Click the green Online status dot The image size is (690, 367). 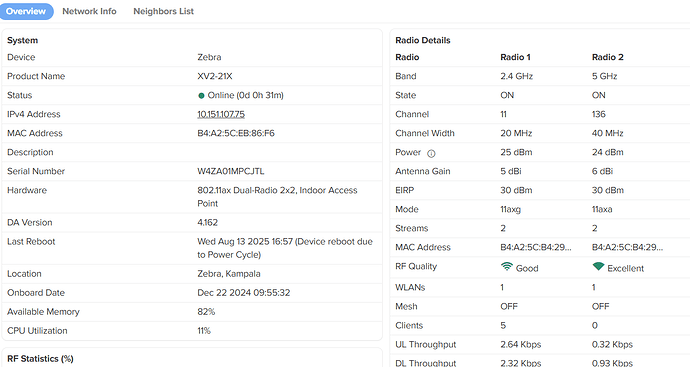click(201, 95)
